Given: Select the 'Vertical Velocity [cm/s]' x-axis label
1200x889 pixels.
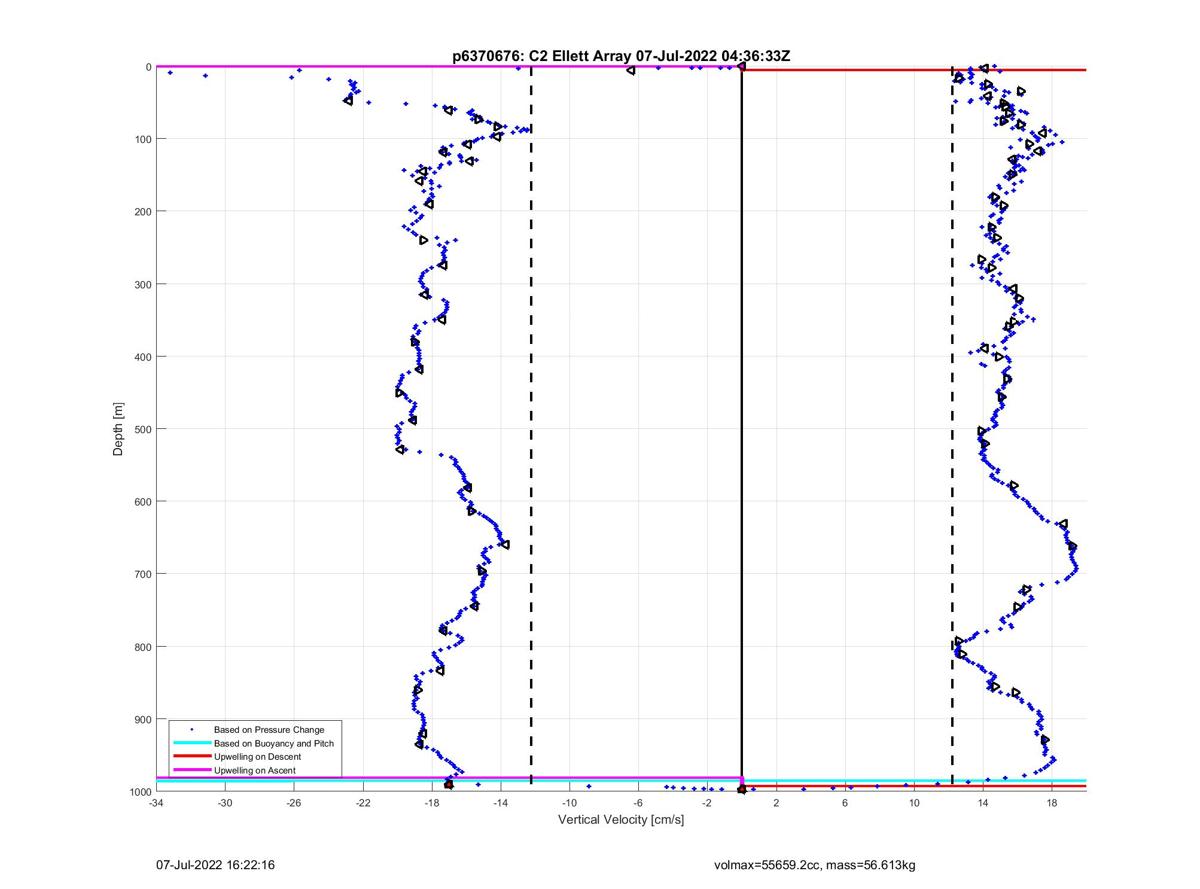Looking at the screenshot, I should pos(621,820).
